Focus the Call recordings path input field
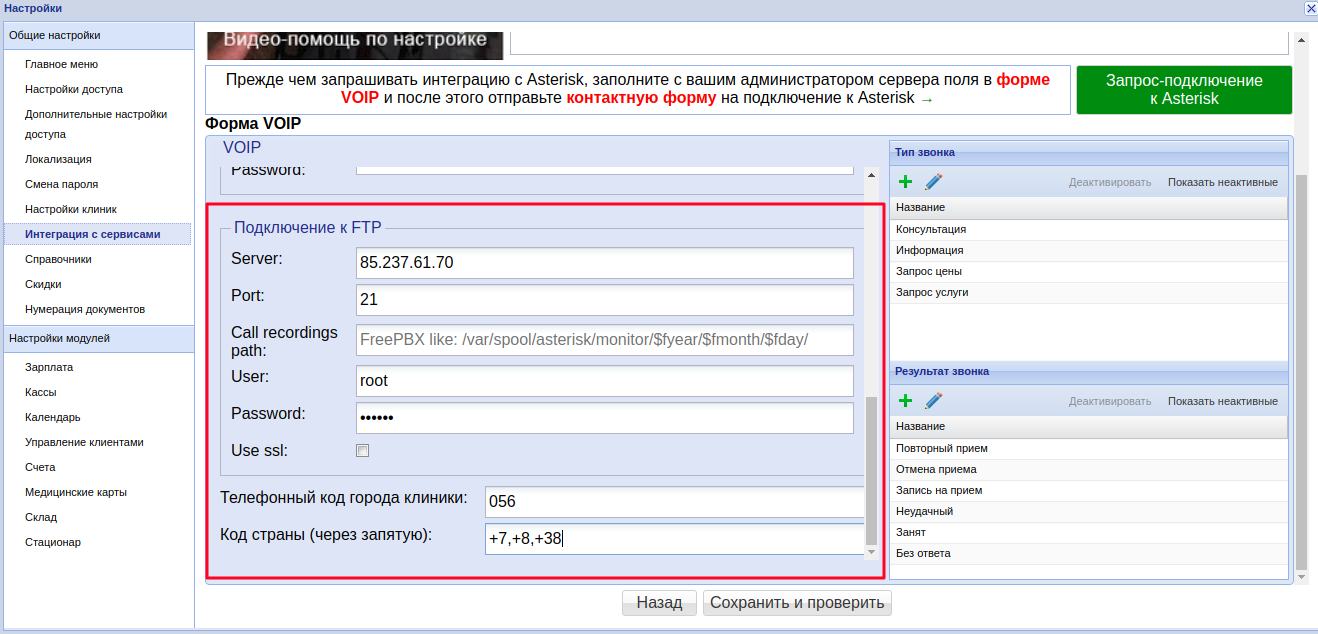Screen dimensions: 1318x634 click(605, 340)
